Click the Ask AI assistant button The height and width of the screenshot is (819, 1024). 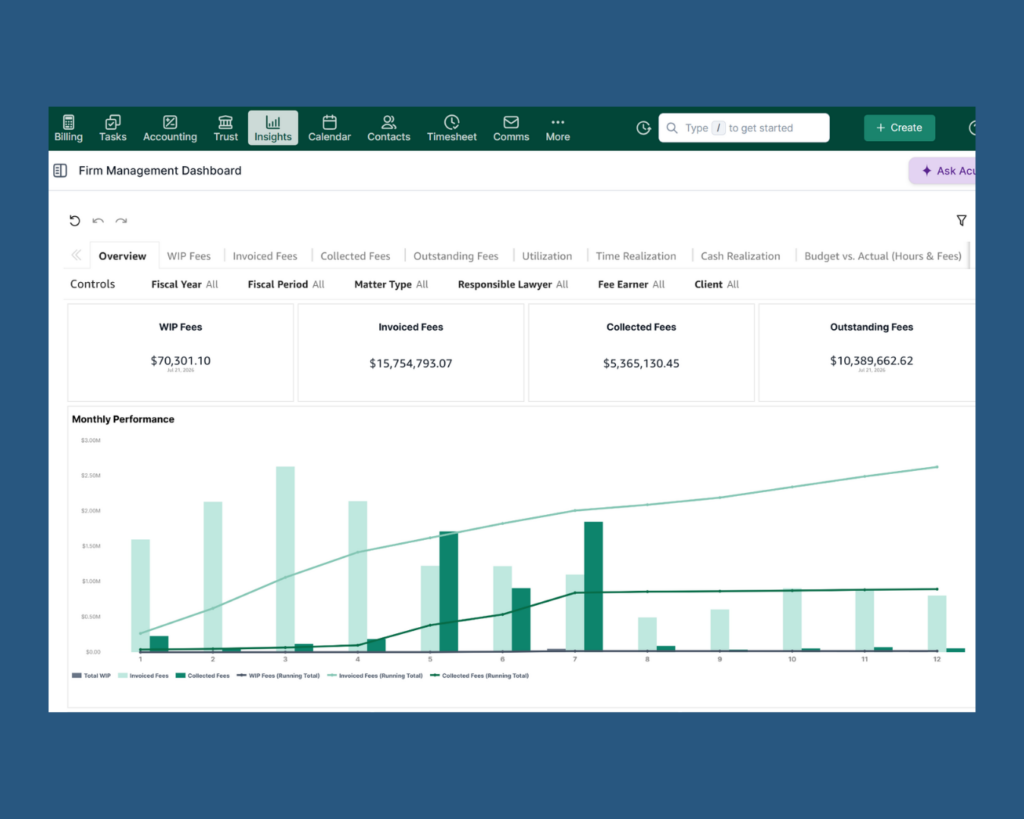(943, 170)
